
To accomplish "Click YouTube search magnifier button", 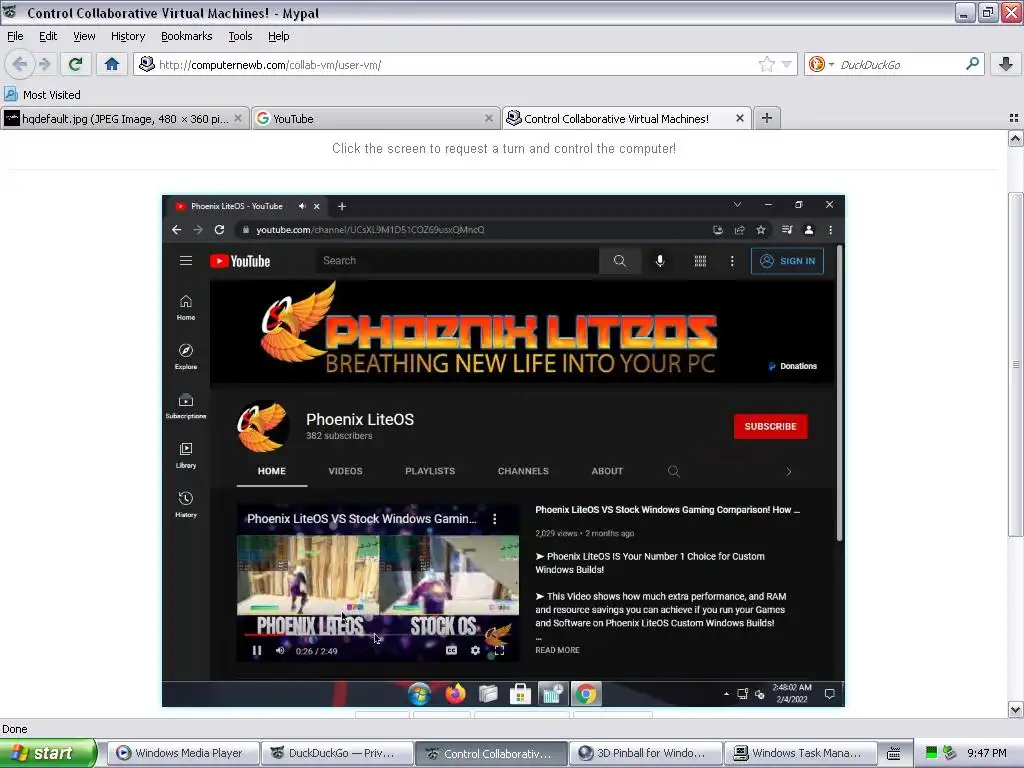I will [x=619, y=261].
